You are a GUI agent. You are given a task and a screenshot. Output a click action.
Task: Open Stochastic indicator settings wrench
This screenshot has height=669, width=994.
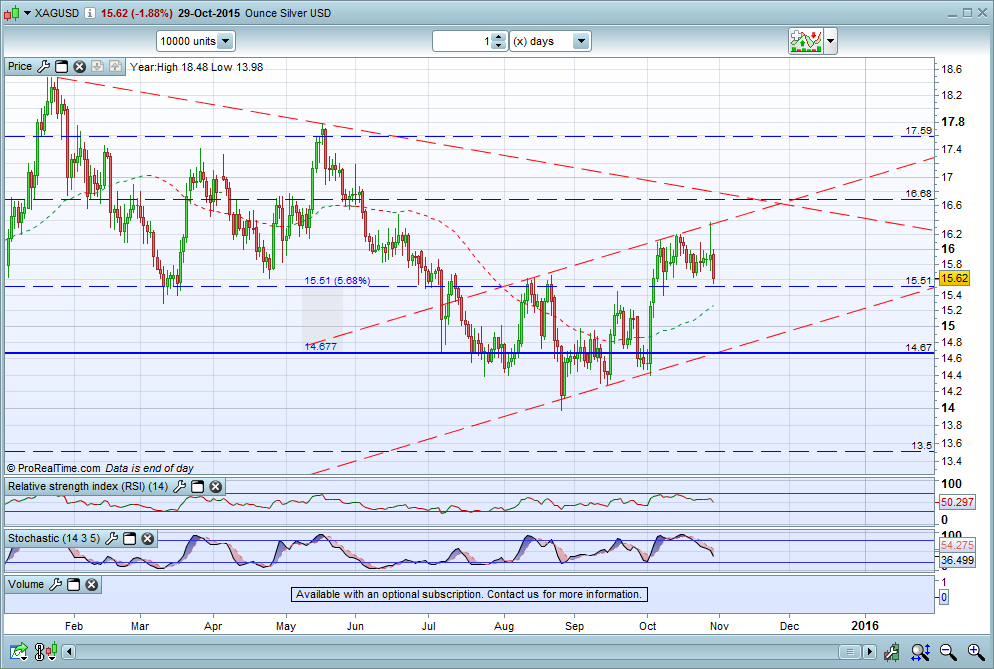tap(111, 538)
